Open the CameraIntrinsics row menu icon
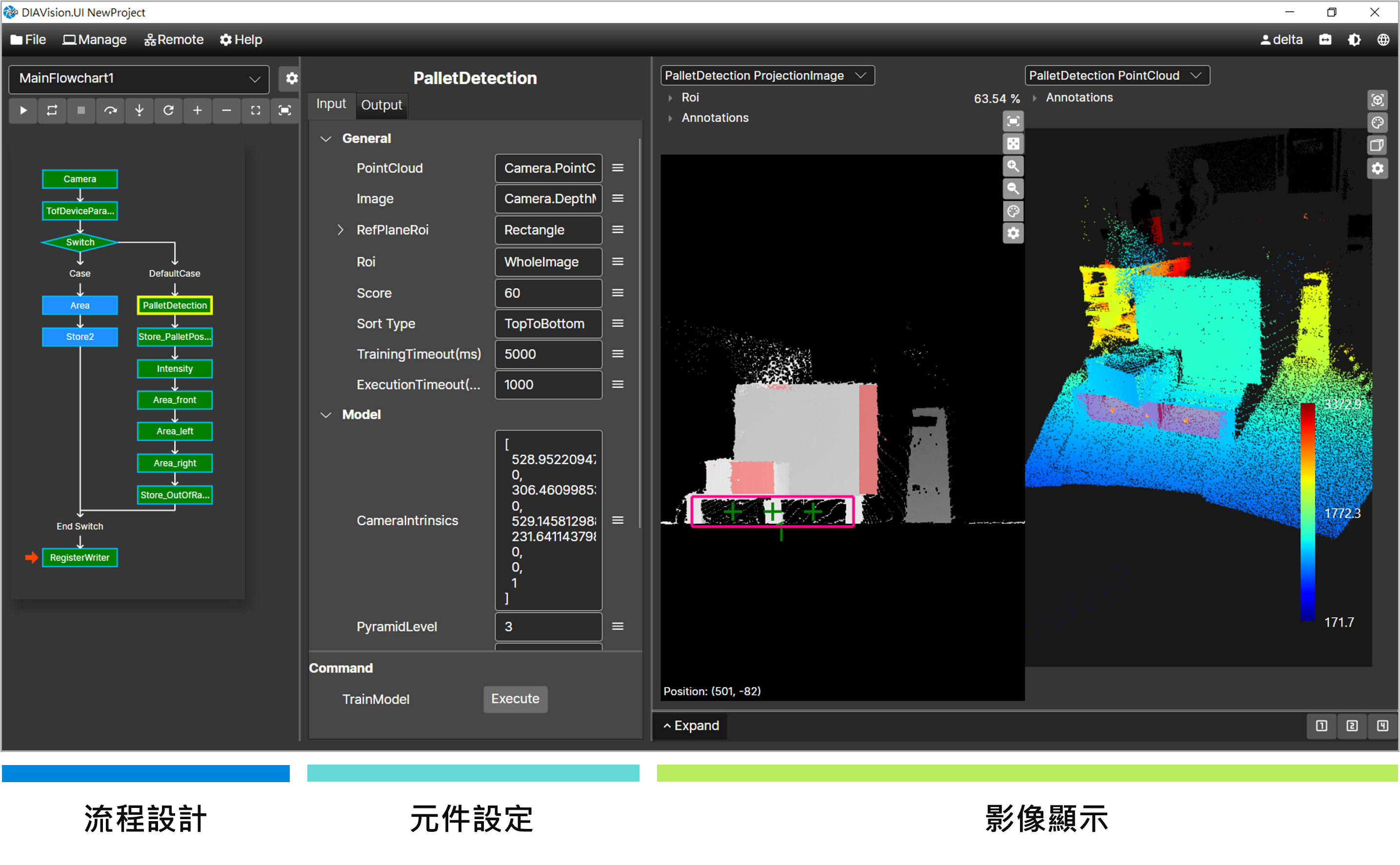Image resolution: width=1400 pixels, height=865 pixels. (x=618, y=521)
